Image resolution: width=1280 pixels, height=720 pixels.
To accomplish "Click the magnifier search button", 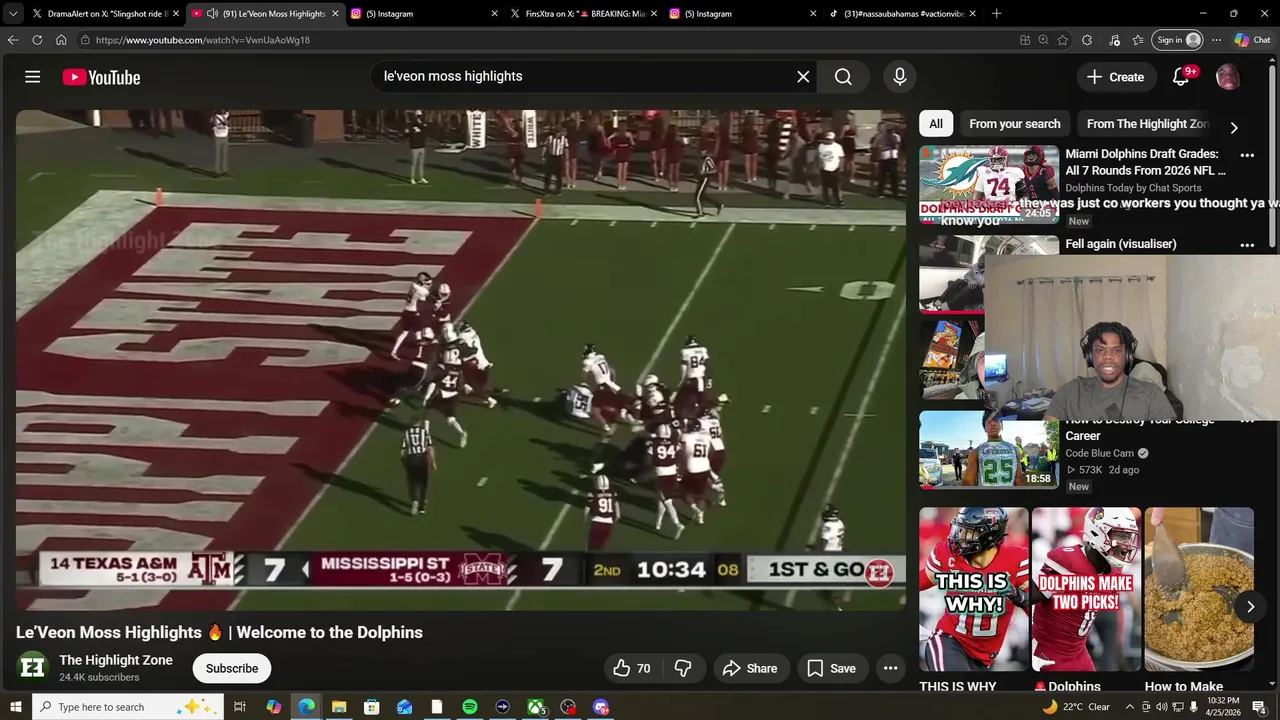I will 843,77.
